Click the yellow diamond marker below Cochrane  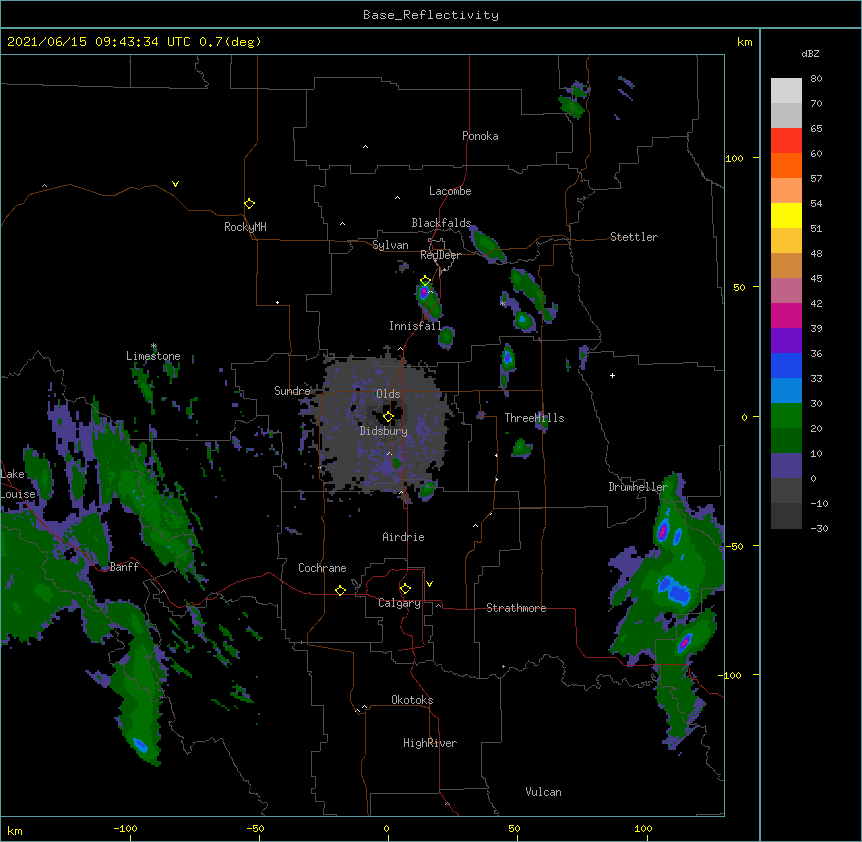click(x=340, y=590)
